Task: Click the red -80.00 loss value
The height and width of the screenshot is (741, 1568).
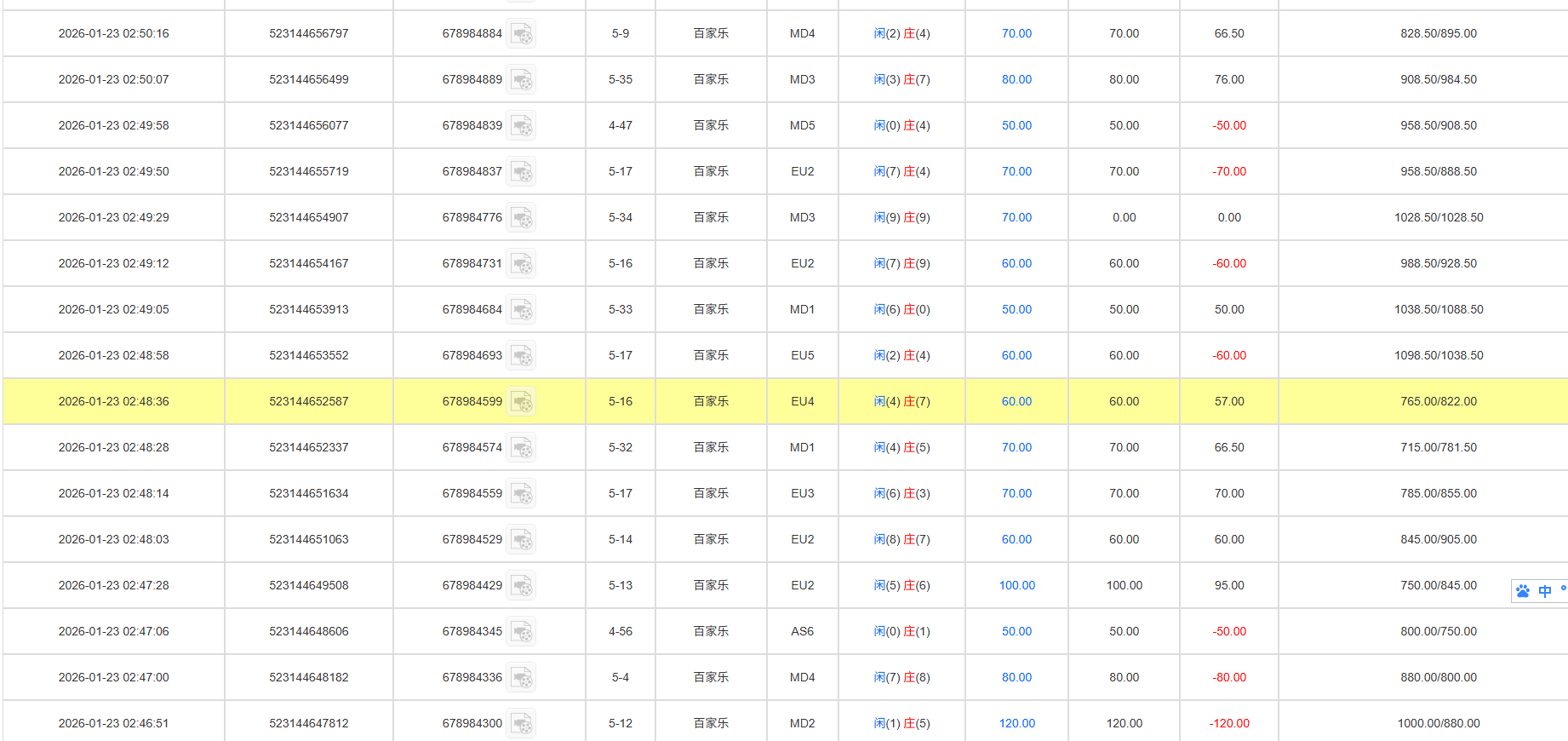Action: (1229, 678)
